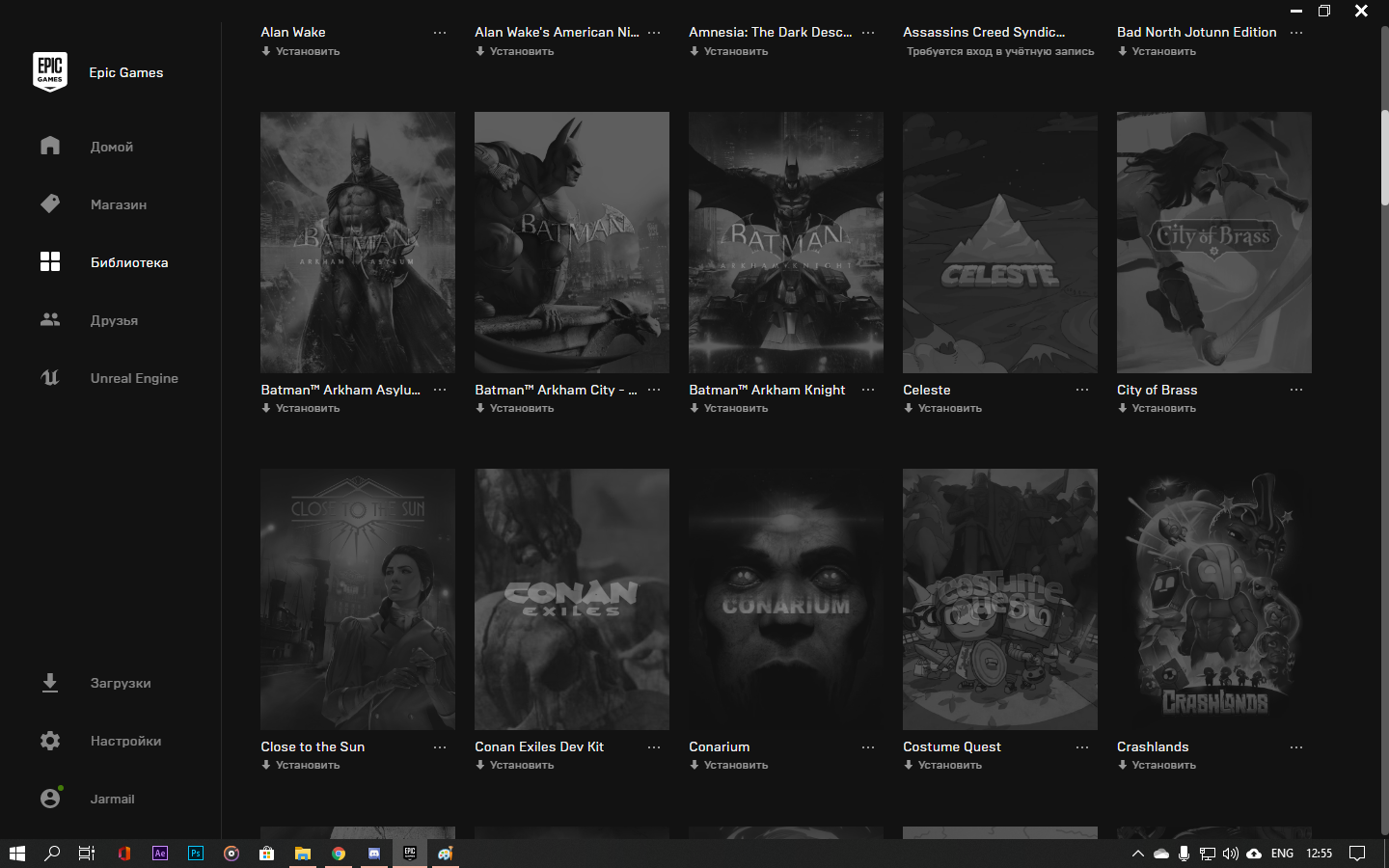Click the Jarmail profile avatar icon
Screen dimensions: 1389x868
(50, 799)
